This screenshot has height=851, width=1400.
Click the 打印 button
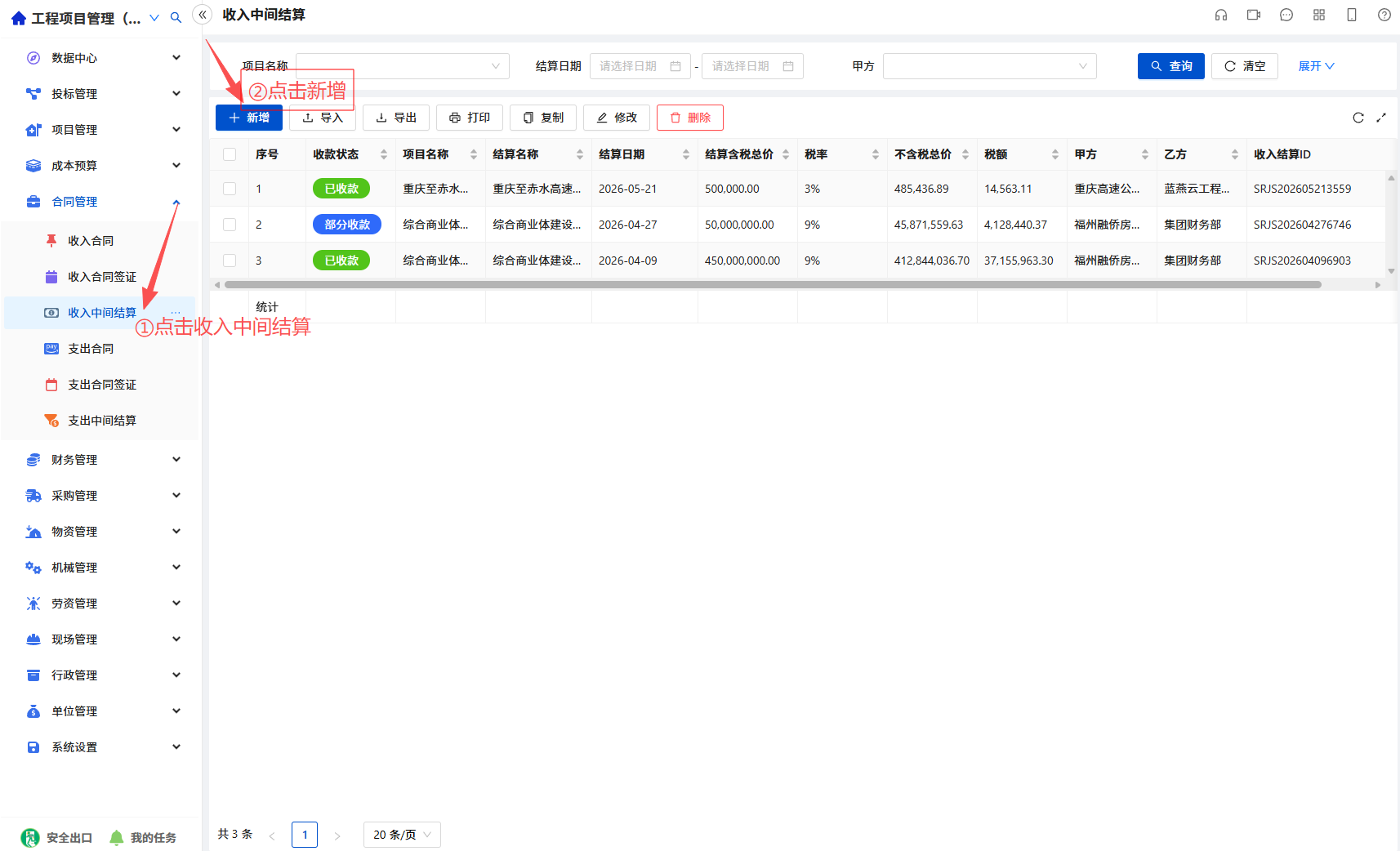(x=470, y=118)
